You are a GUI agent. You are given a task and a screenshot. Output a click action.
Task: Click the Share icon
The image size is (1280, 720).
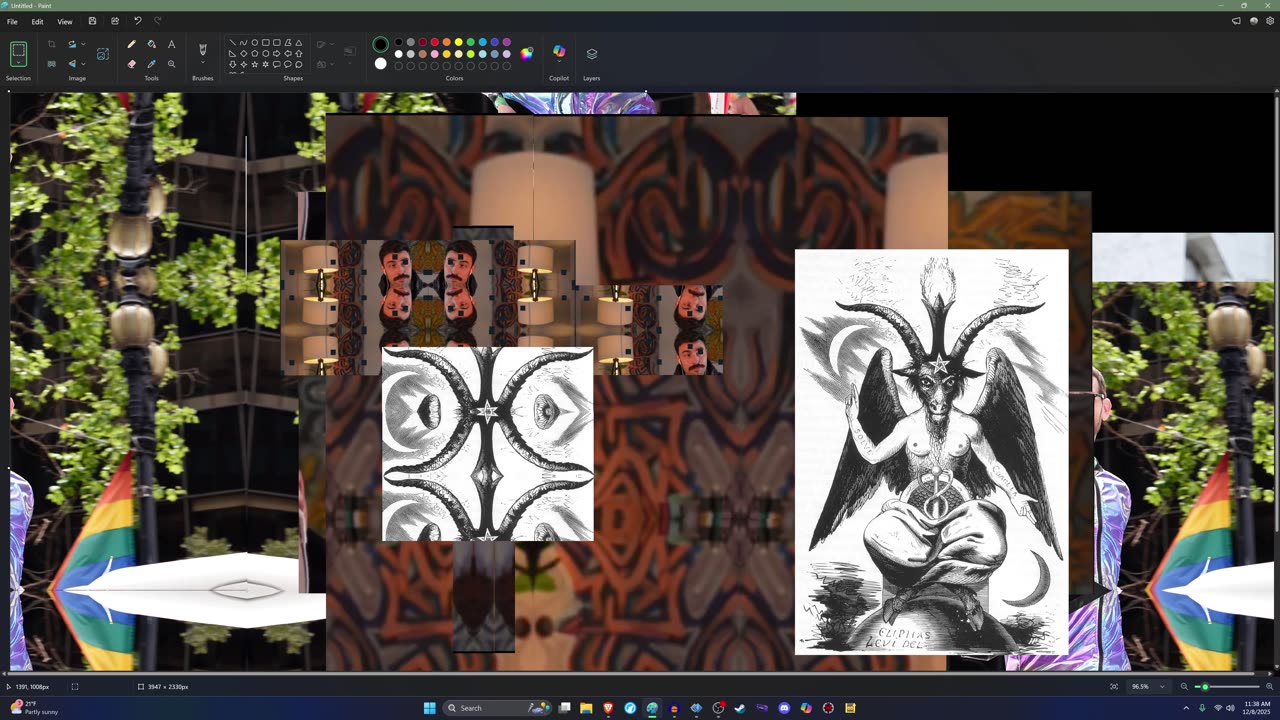[115, 21]
